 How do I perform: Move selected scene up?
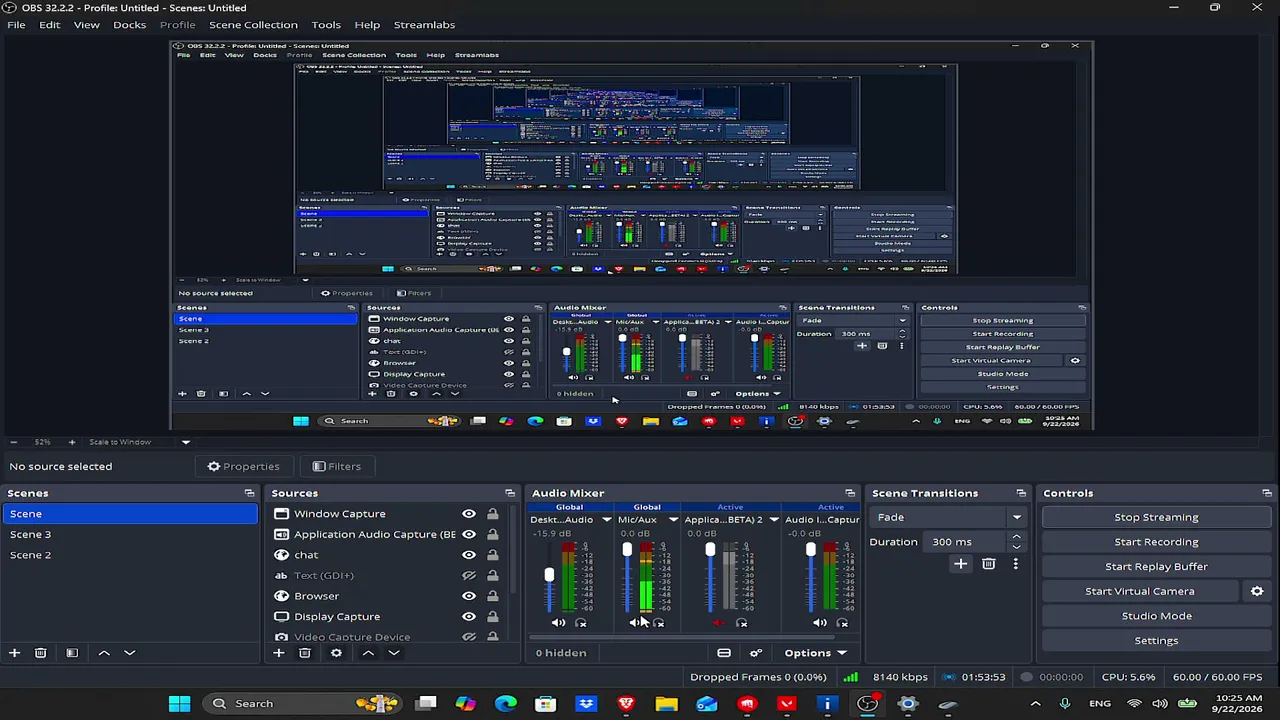(x=104, y=653)
